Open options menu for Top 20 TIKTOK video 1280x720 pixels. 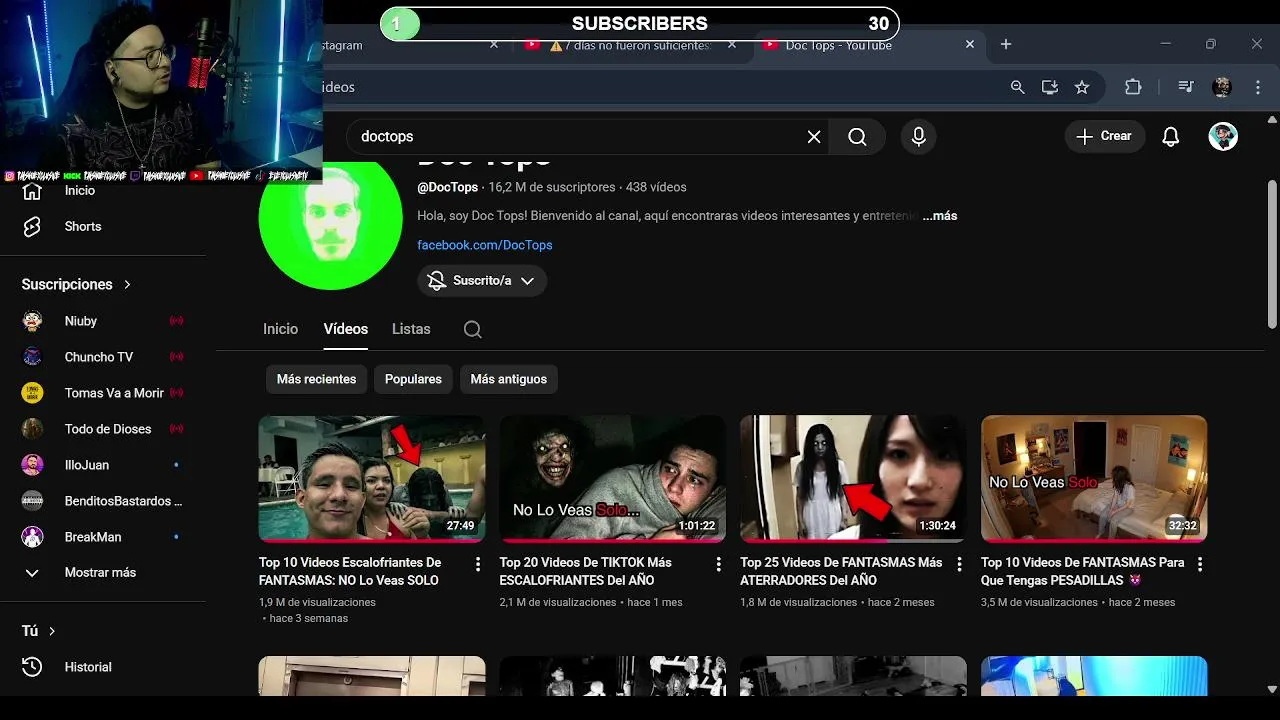(x=718, y=564)
